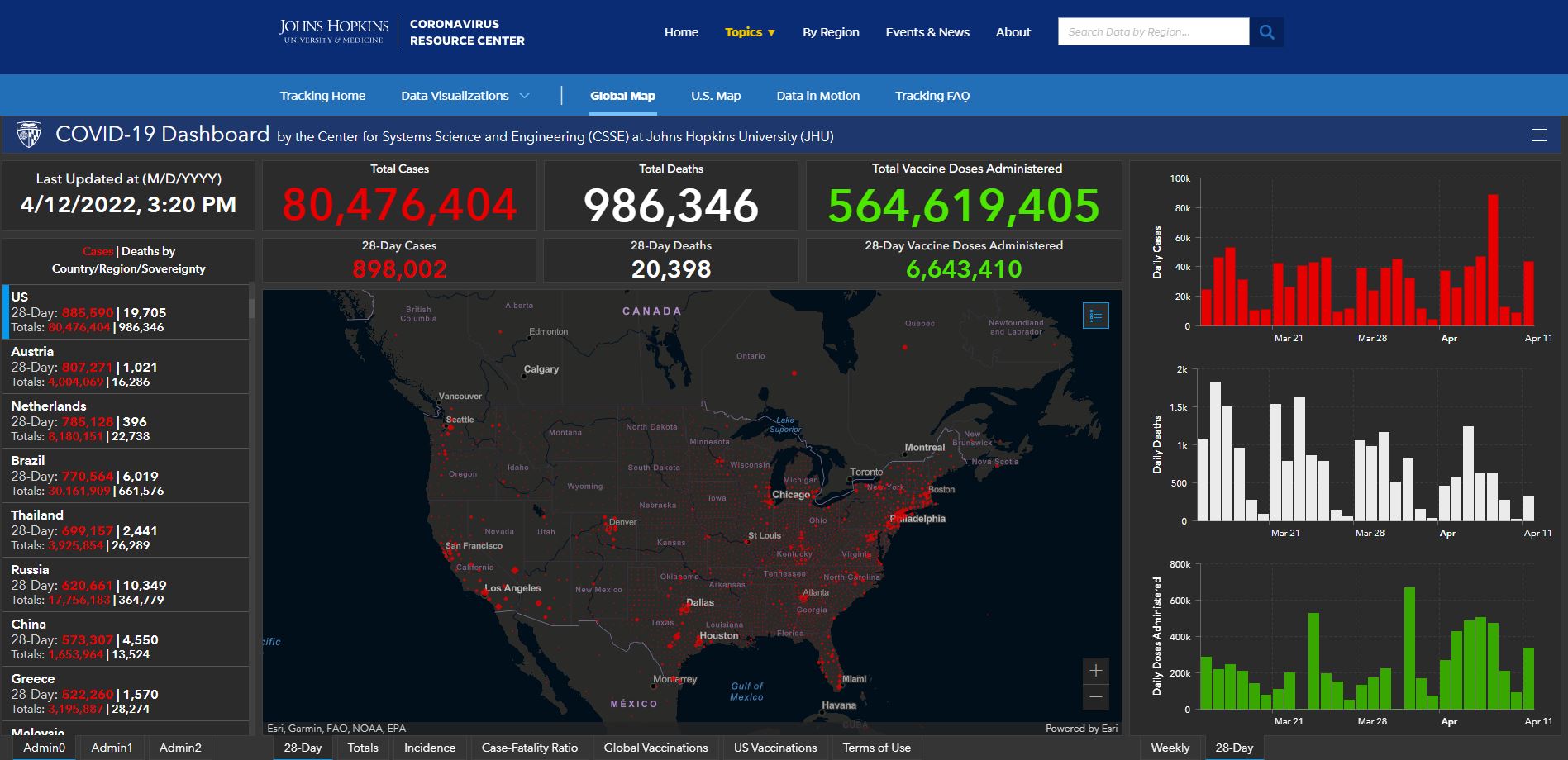Open Data in Motion

[x=817, y=96]
